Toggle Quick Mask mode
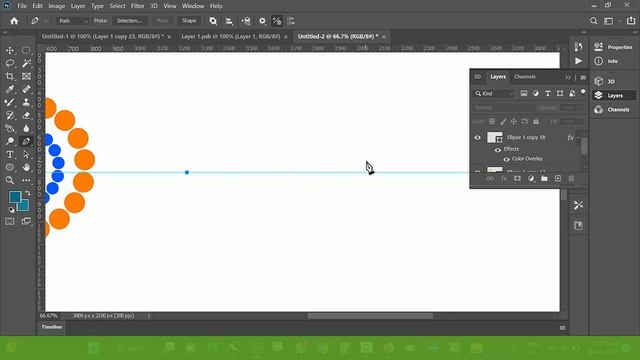The image size is (640, 360). click(10, 221)
